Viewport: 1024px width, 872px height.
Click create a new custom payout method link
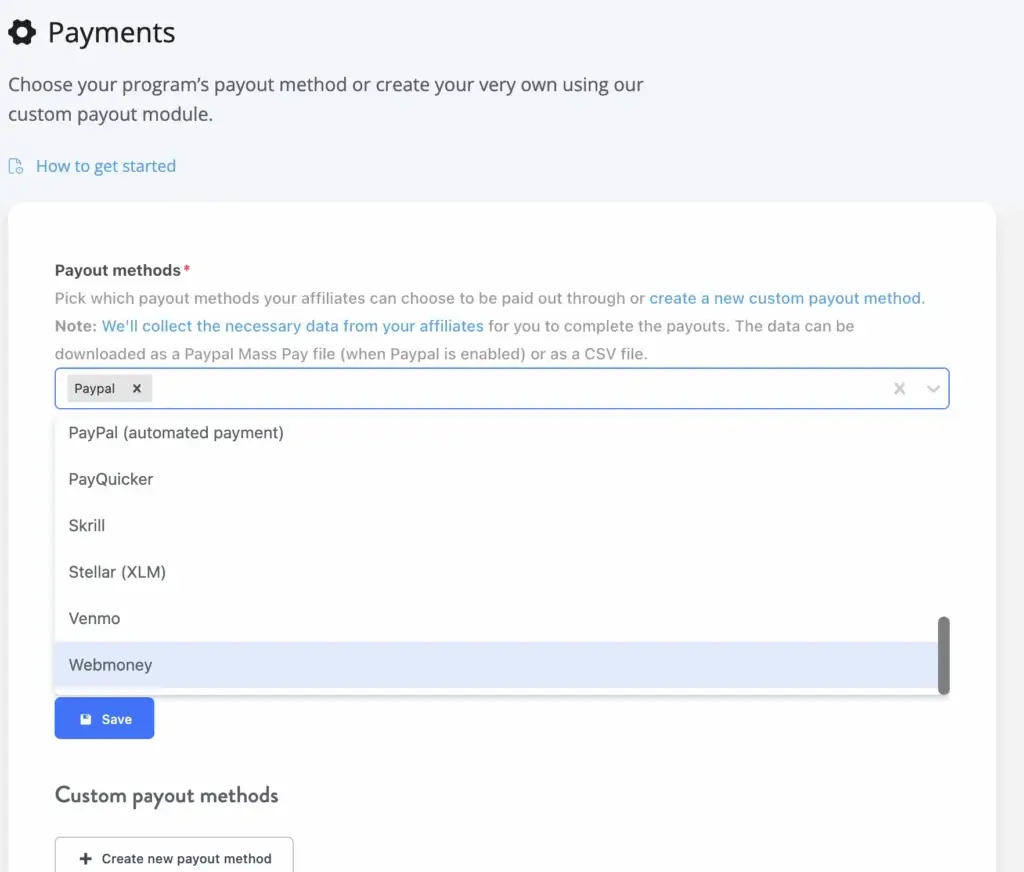point(786,298)
